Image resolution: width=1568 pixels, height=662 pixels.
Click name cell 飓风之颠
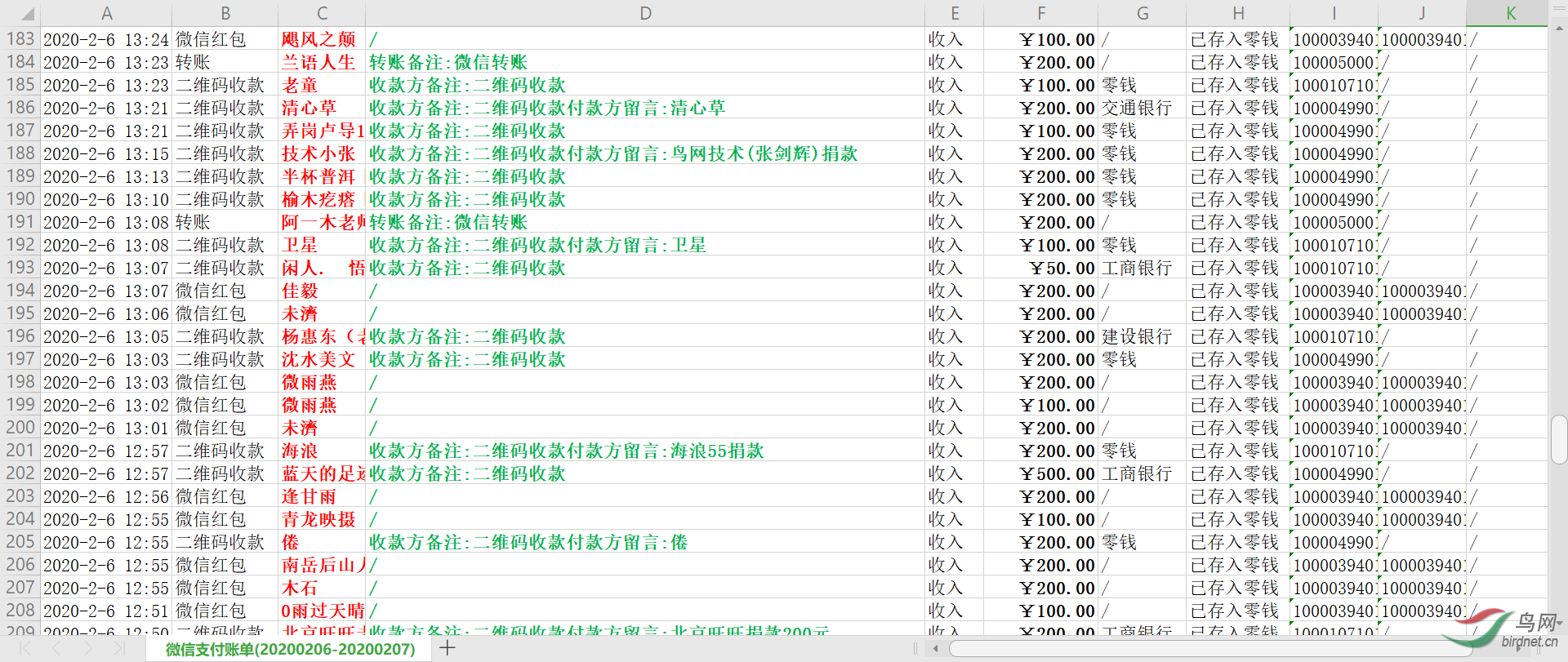coord(322,39)
